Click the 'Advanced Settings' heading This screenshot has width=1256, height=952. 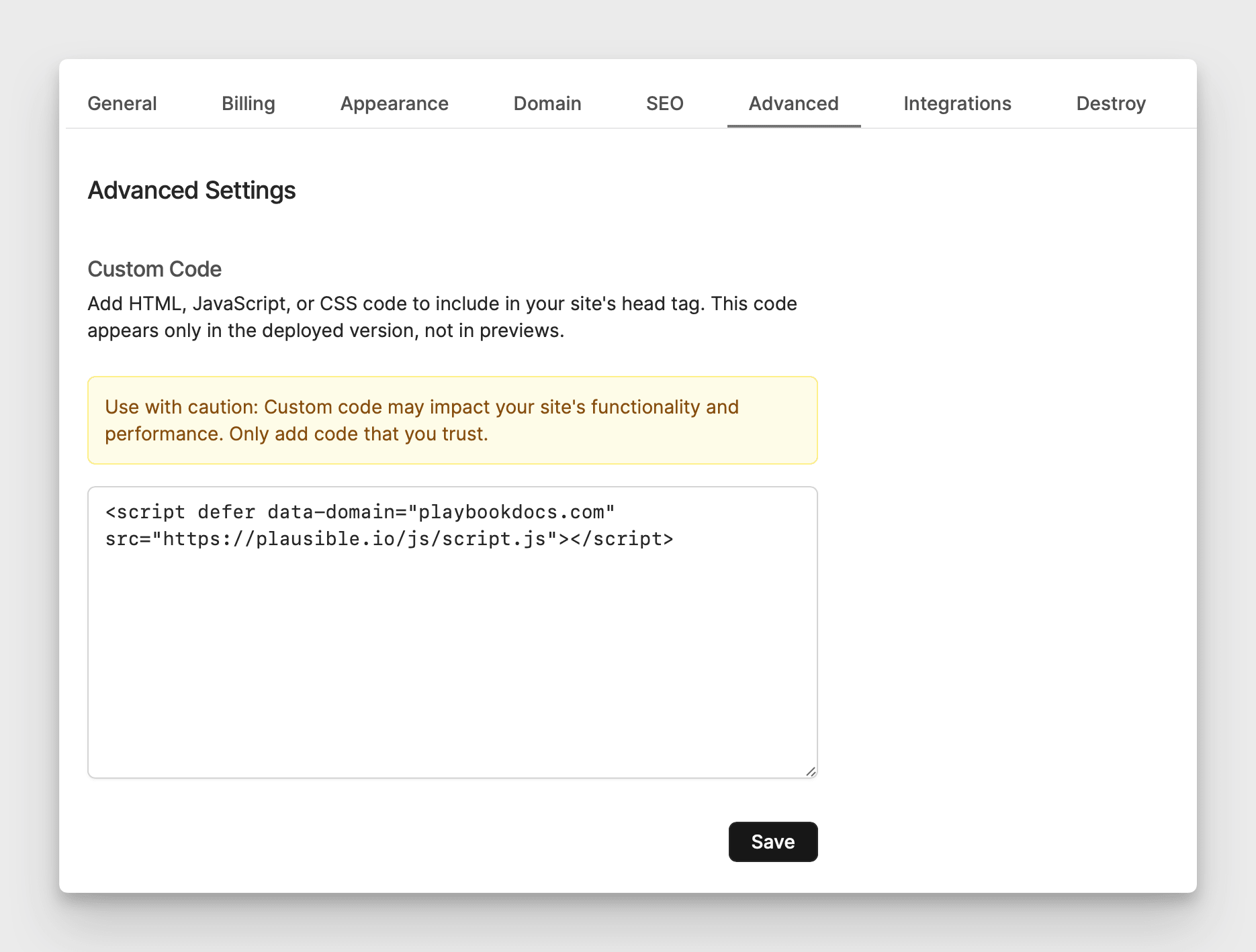tap(191, 191)
